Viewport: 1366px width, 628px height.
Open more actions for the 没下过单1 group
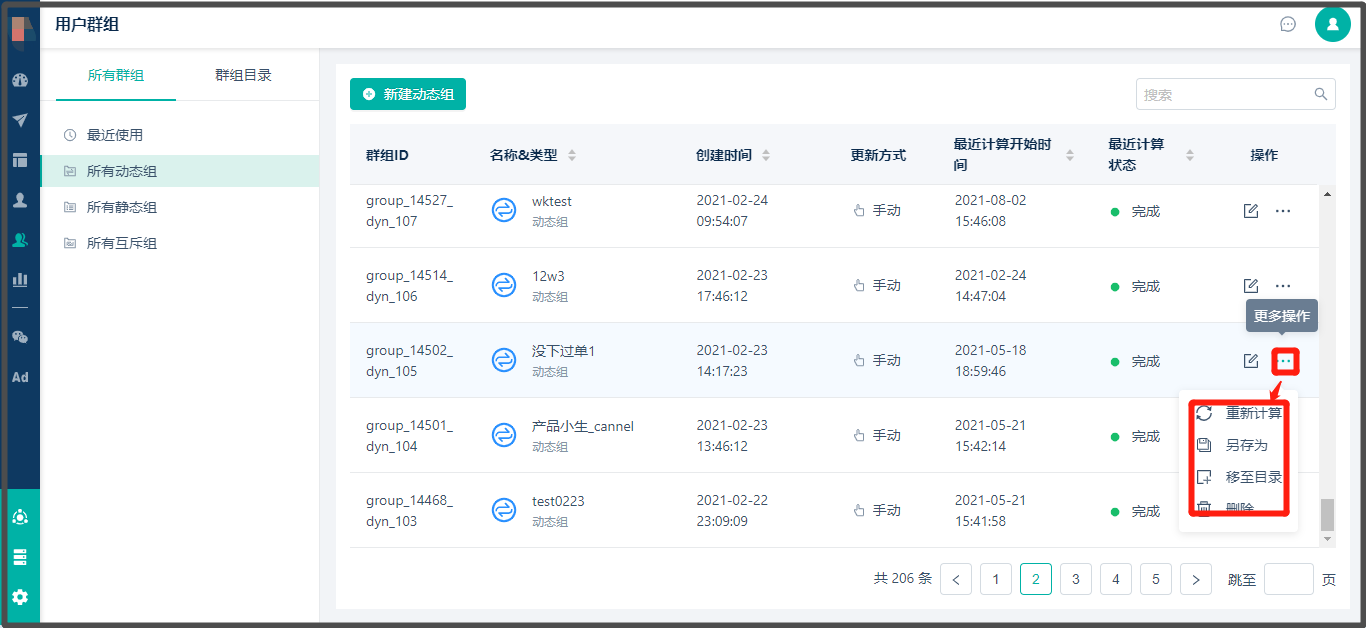pyautogui.click(x=1285, y=361)
